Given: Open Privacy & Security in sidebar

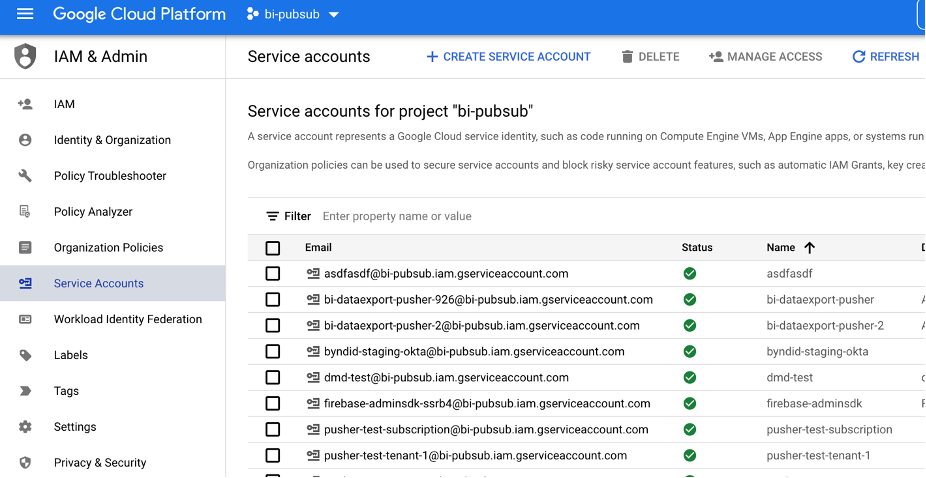Looking at the screenshot, I should coord(112,463).
